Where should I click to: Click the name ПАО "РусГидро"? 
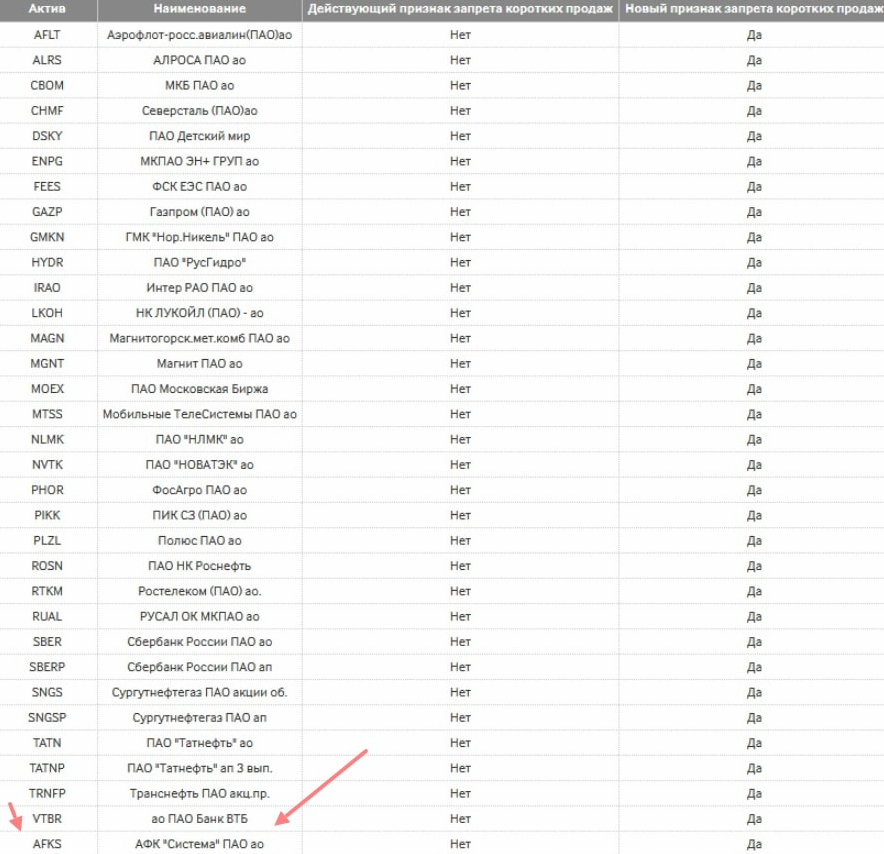(x=200, y=263)
